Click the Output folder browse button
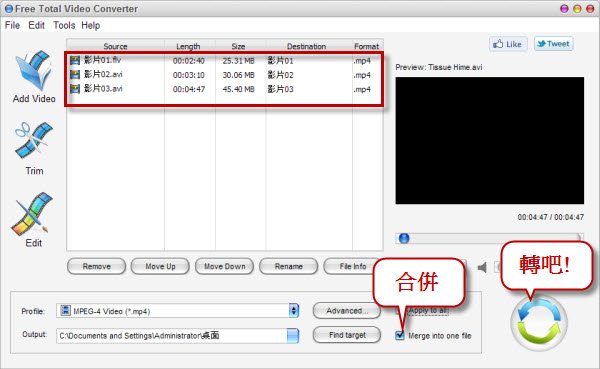 [x=293, y=336]
